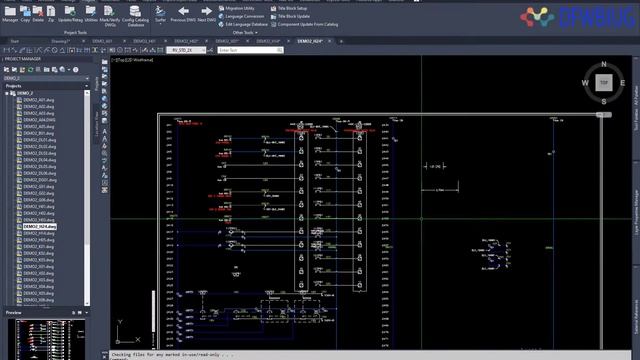The height and width of the screenshot is (360, 640).
Task: Click the Copy project ribbon icon
Action: [25, 14]
